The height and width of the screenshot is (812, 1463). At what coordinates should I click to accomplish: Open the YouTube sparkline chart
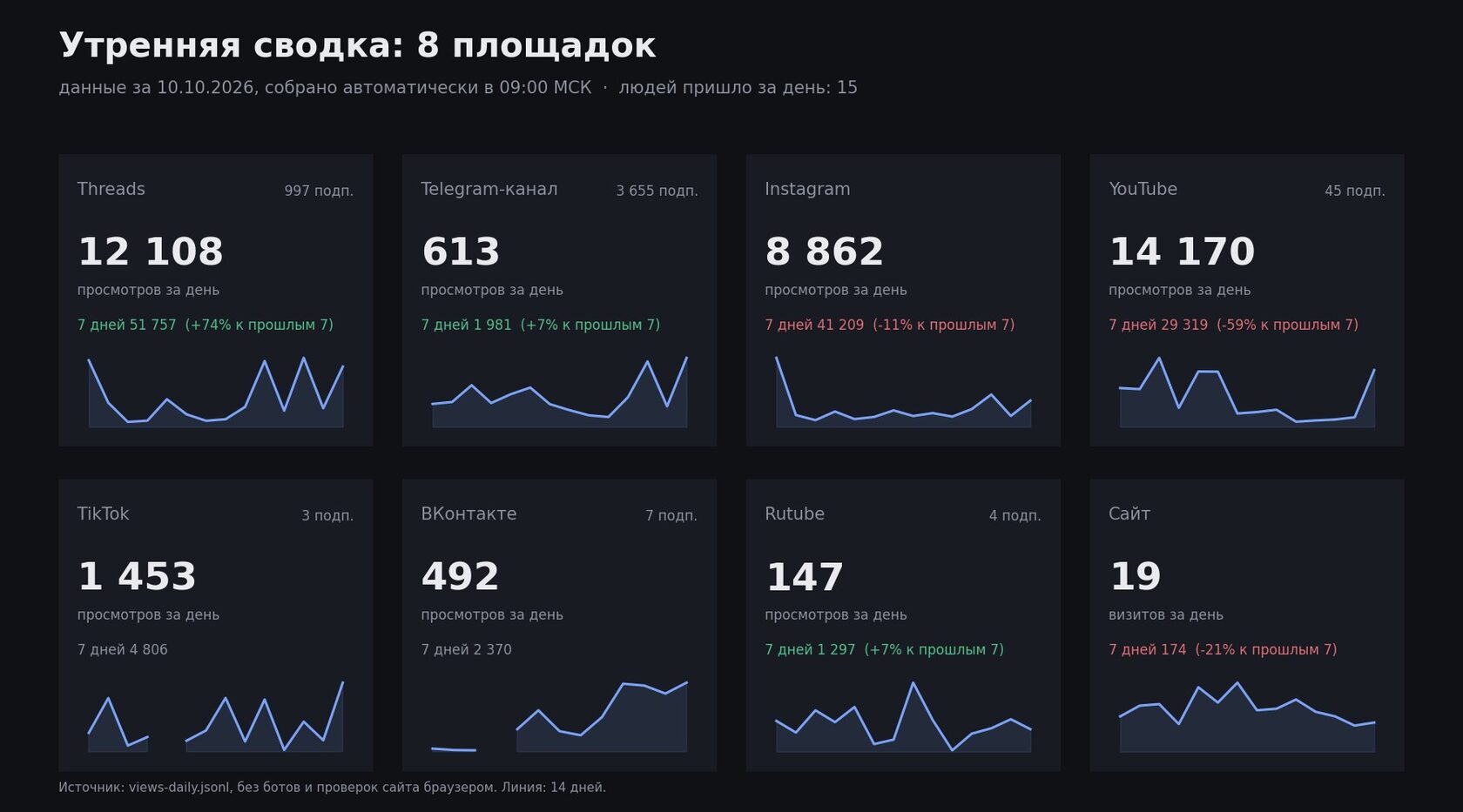(1247, 392)
